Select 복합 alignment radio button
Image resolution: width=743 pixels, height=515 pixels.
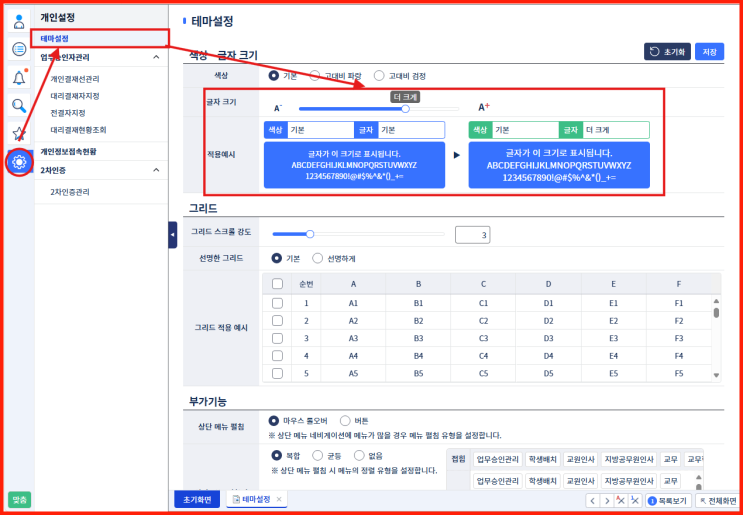(x=276, y=456)
